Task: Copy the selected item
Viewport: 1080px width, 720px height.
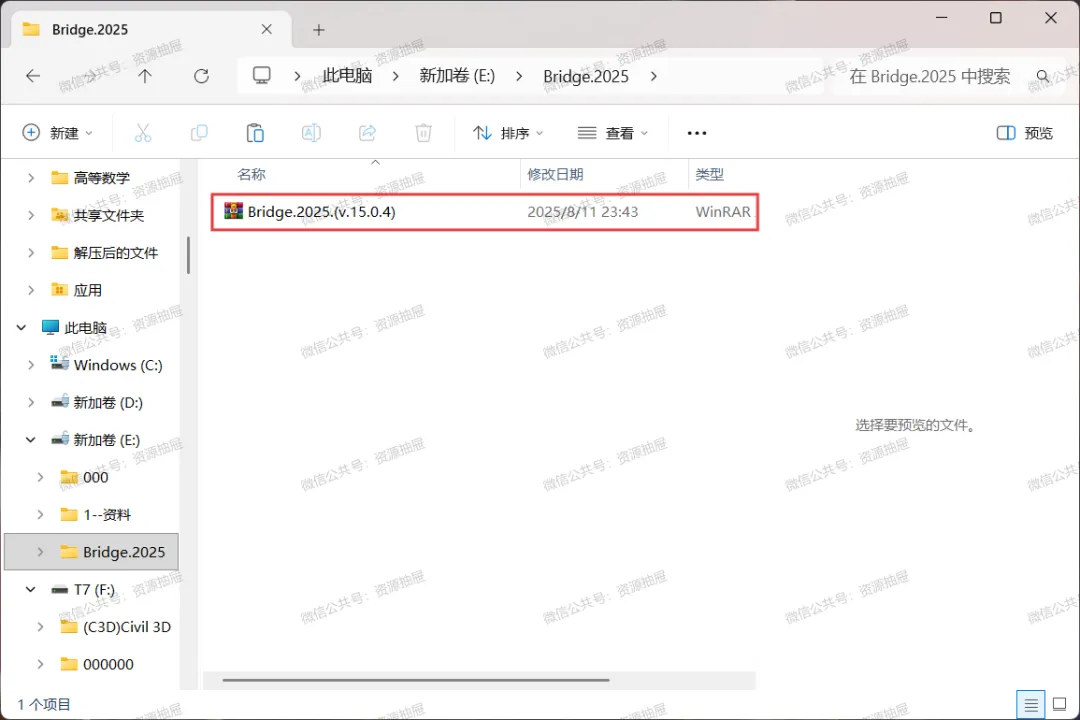Action: click(199, 133)
